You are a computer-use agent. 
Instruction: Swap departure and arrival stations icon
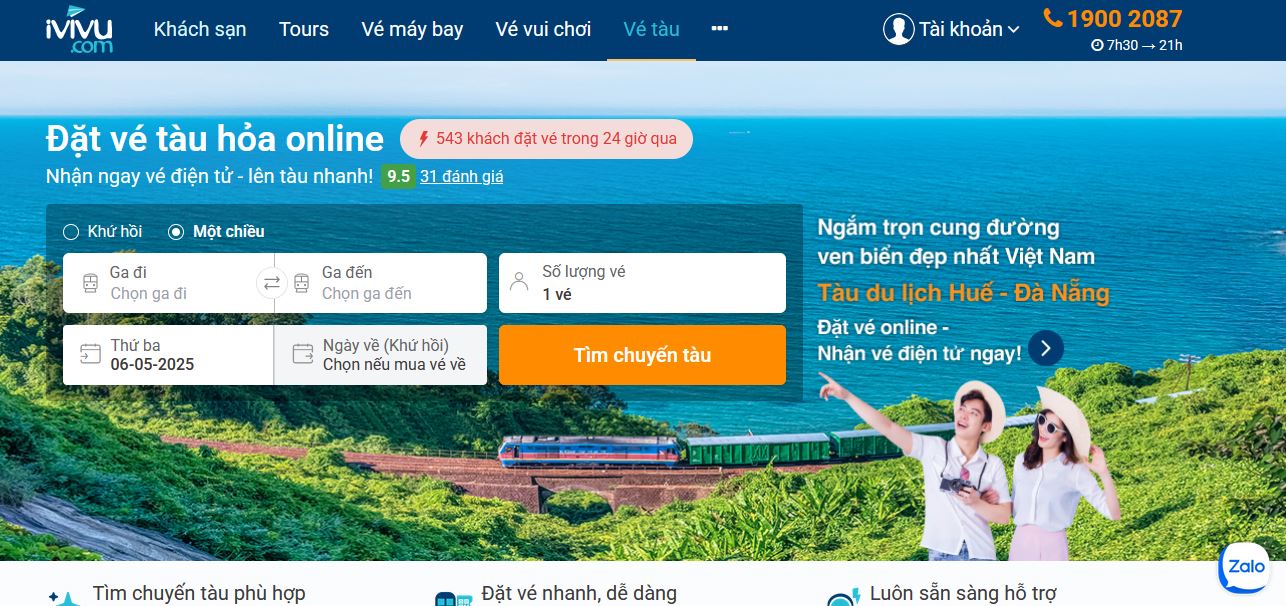click(x=271, y=283)
